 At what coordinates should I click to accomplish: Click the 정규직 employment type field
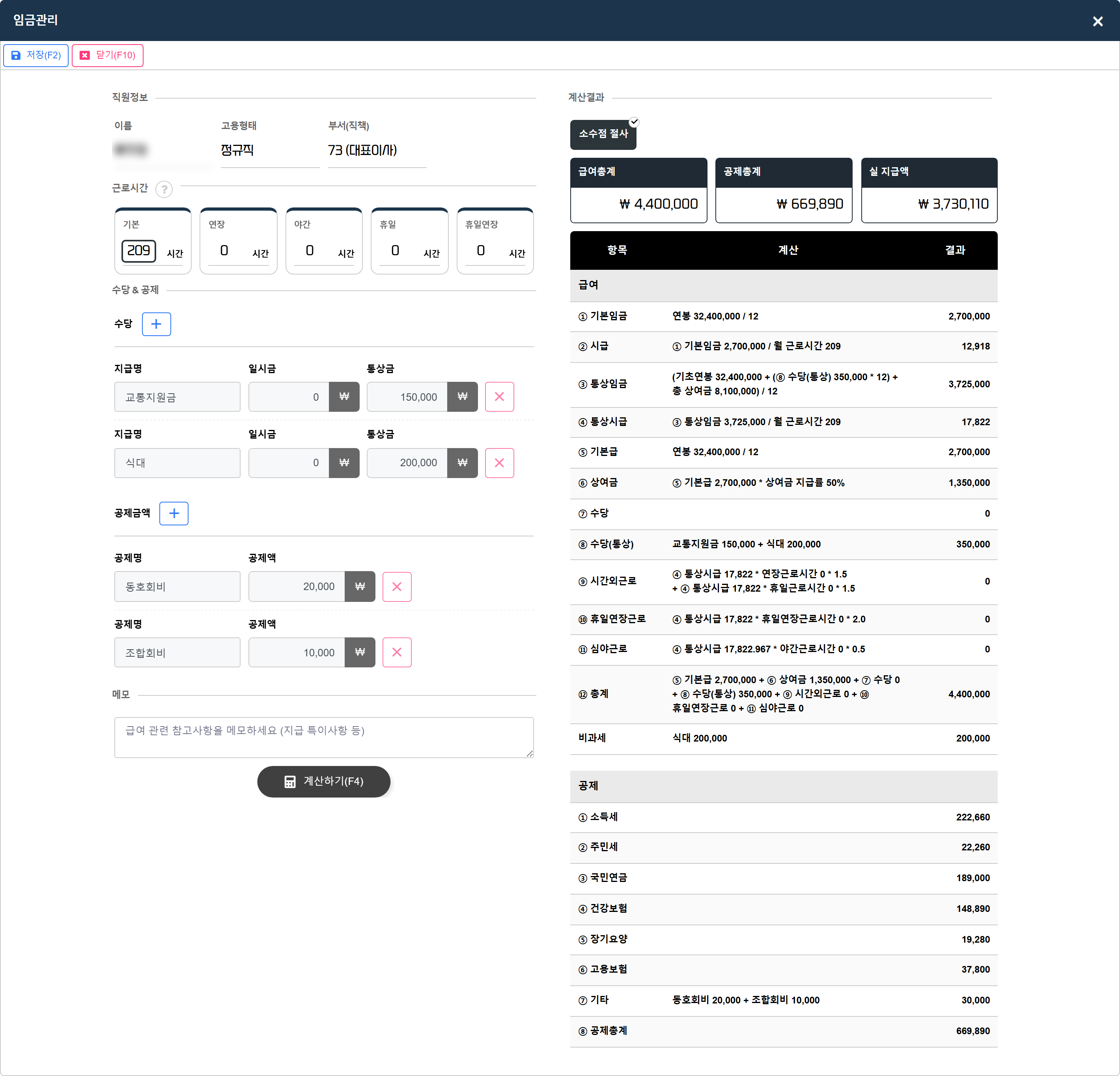270,150
